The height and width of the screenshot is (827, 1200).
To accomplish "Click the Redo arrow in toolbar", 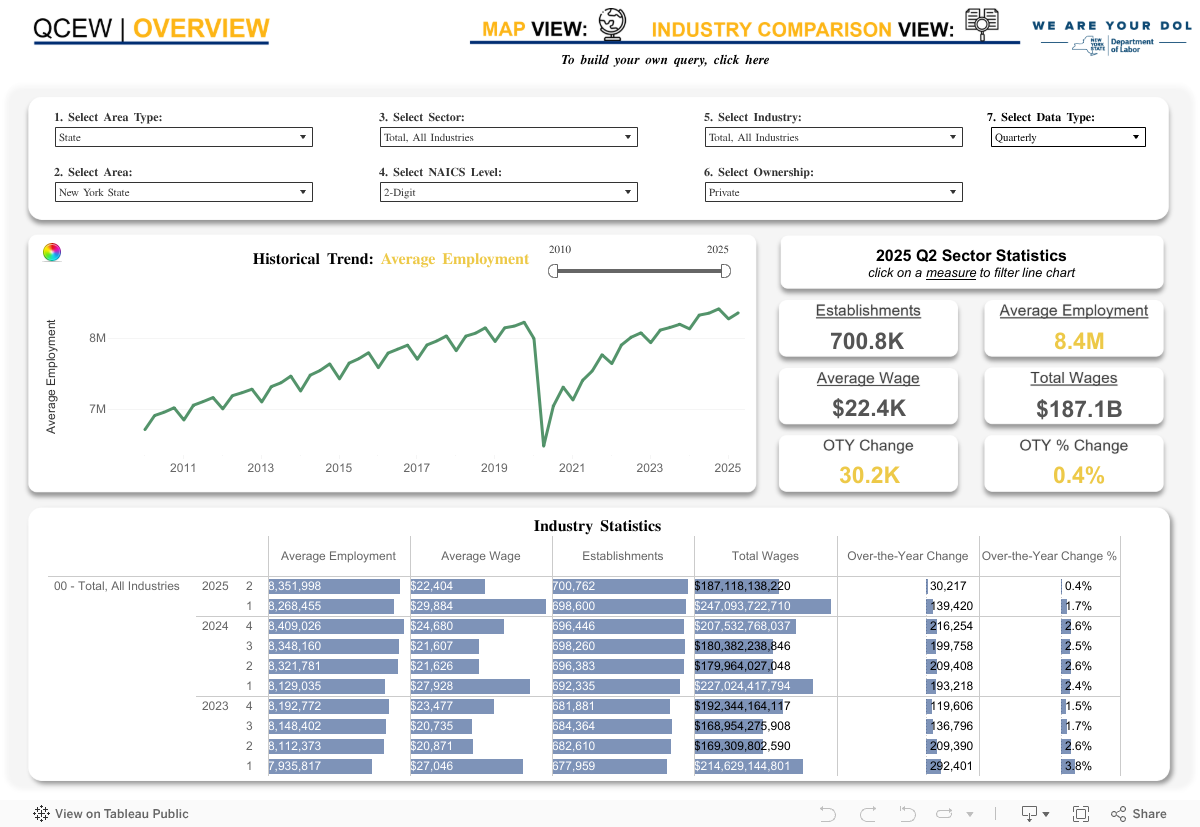I will point(867,813).
